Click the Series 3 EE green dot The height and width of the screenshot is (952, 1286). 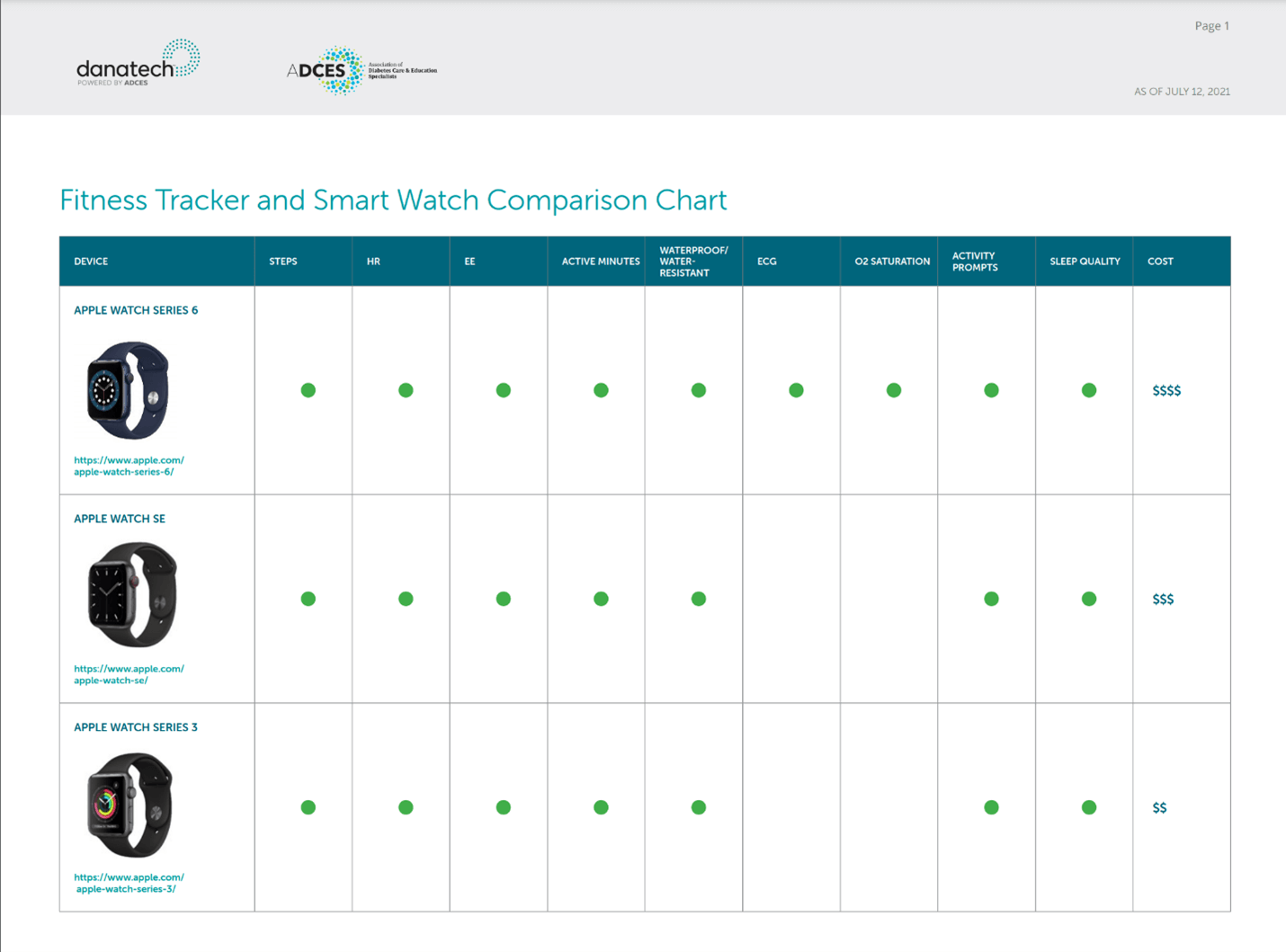click(x=504, y=807)
